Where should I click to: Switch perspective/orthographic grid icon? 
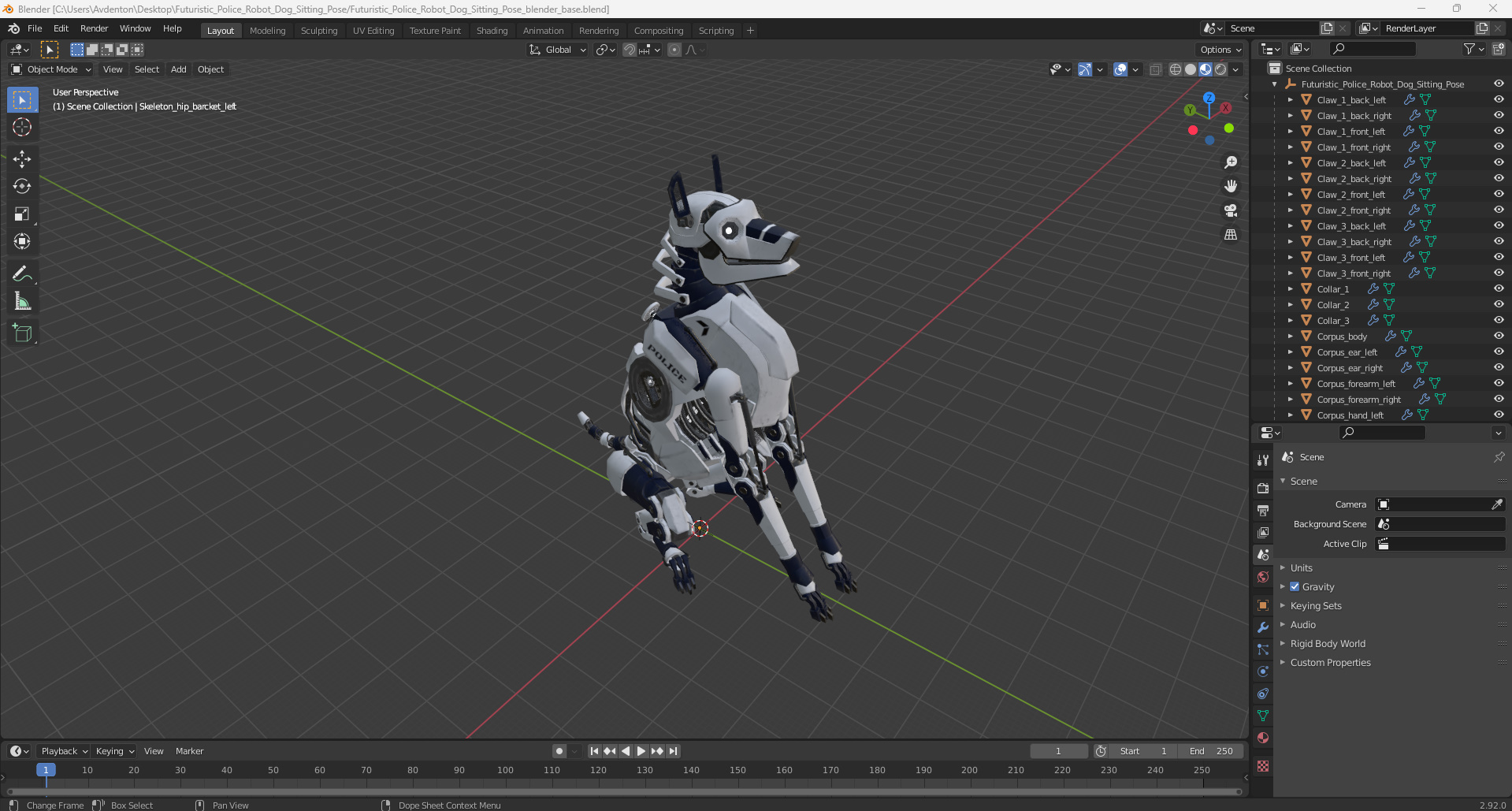[1231, 234]
